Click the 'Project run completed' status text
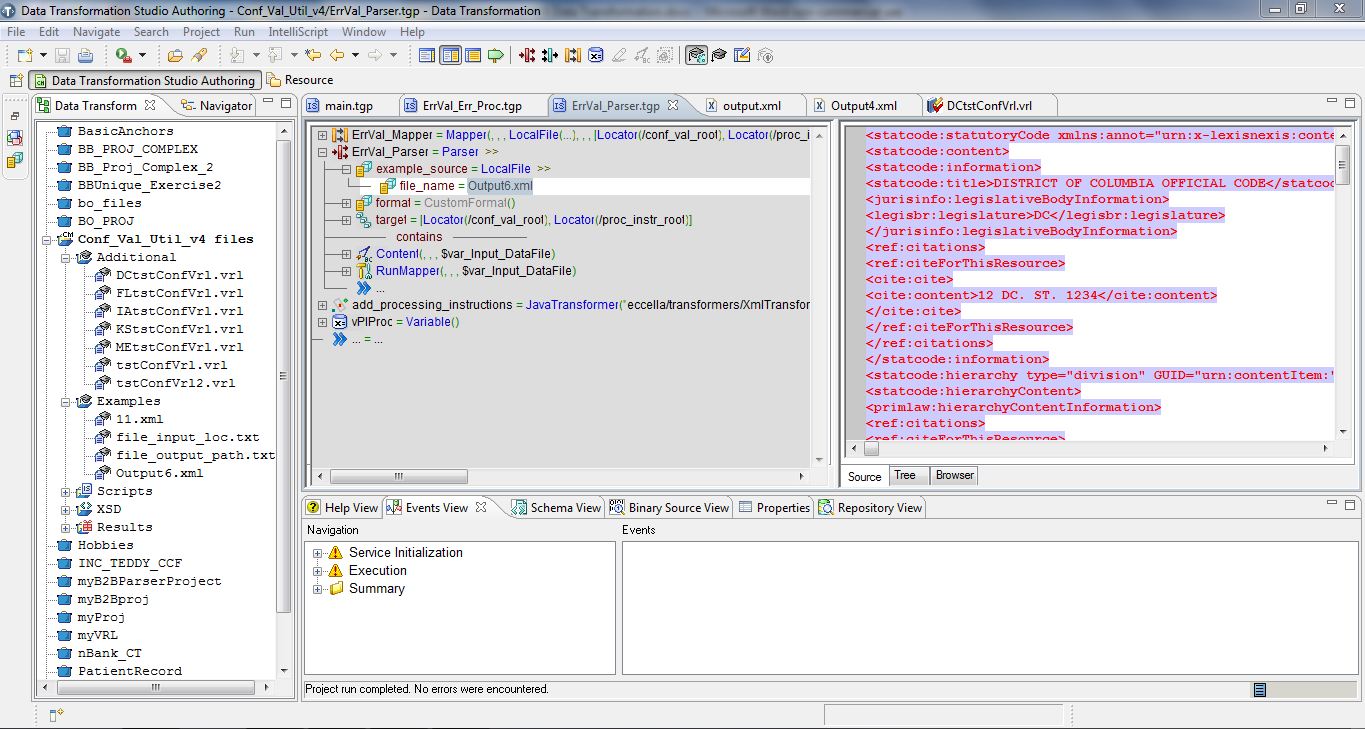The height and width of the screenshot is (729, 1365). point(427,689)
